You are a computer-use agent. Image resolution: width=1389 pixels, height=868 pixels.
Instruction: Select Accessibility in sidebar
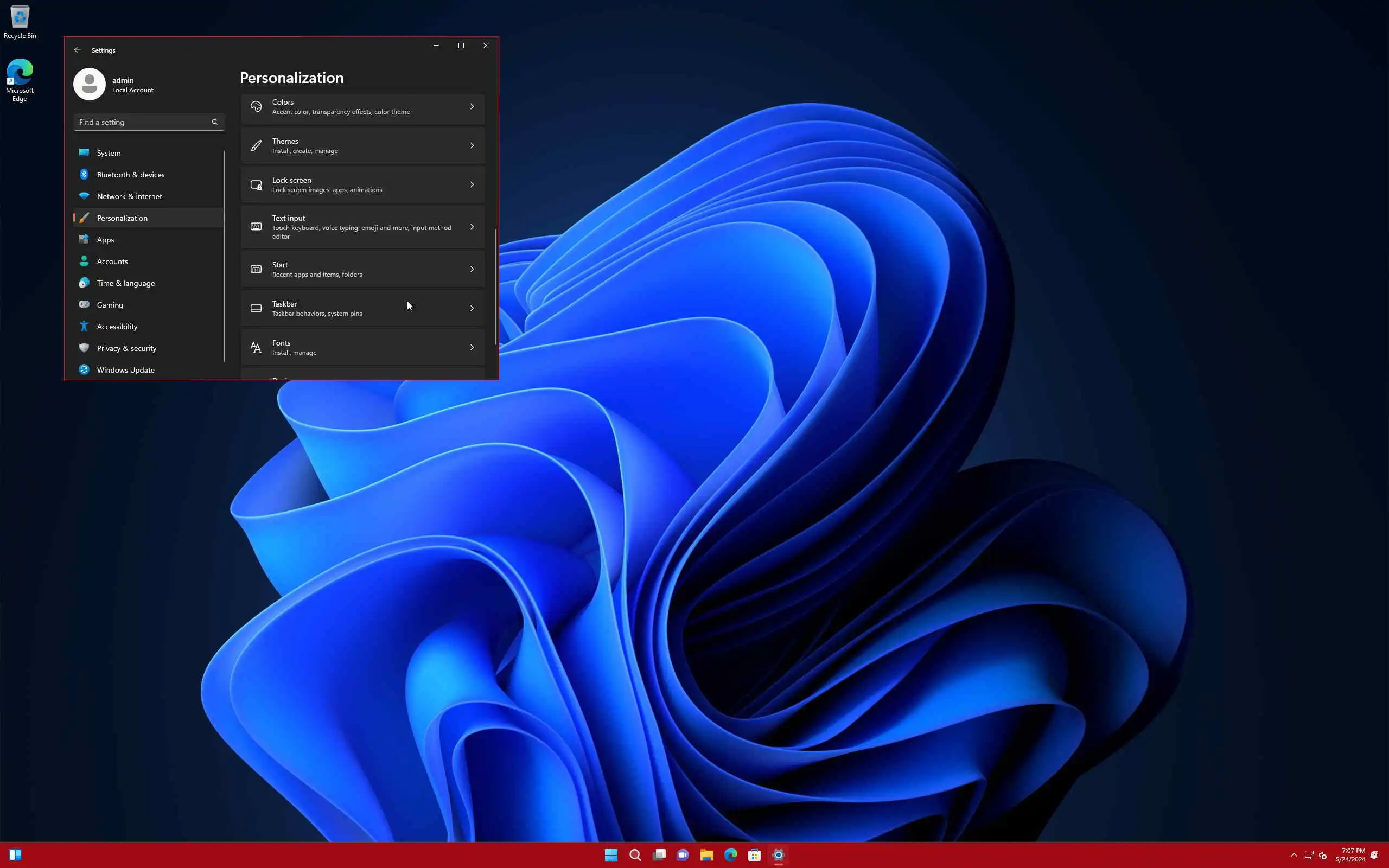click(x=117, y=327)
